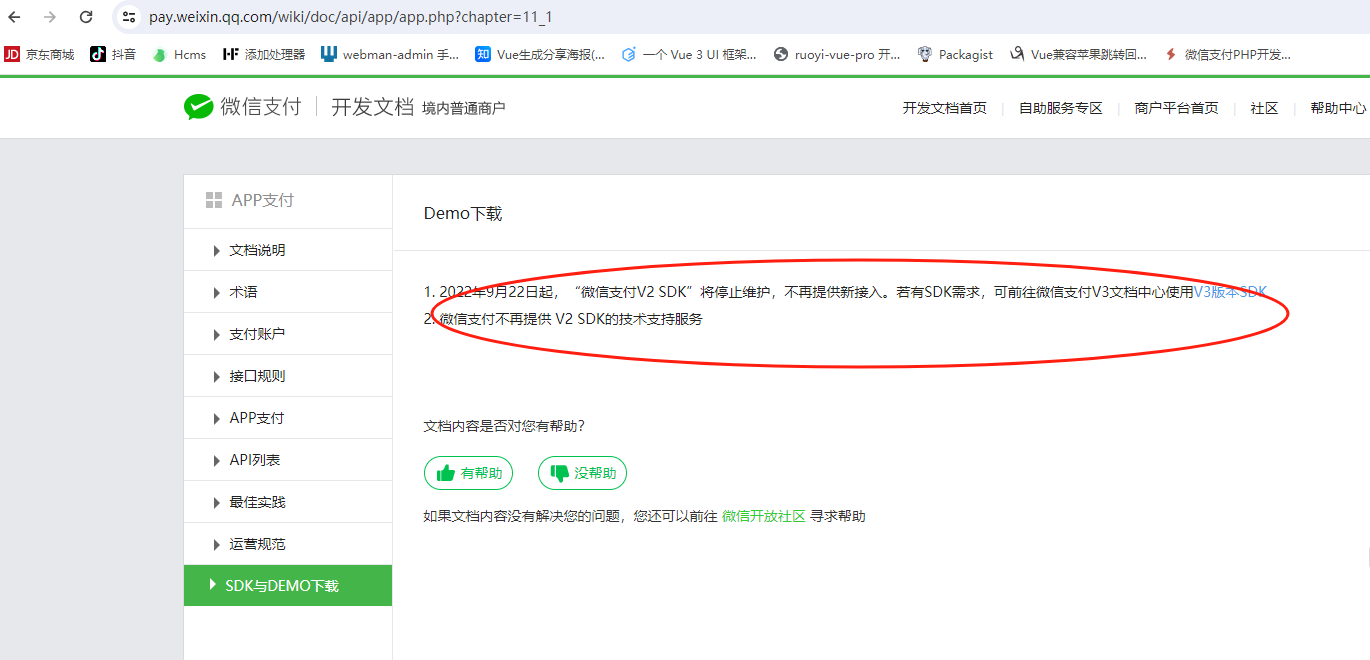Open site information icon in address bar
This screenshot has height=660, width=1370.
click(128, 17)
